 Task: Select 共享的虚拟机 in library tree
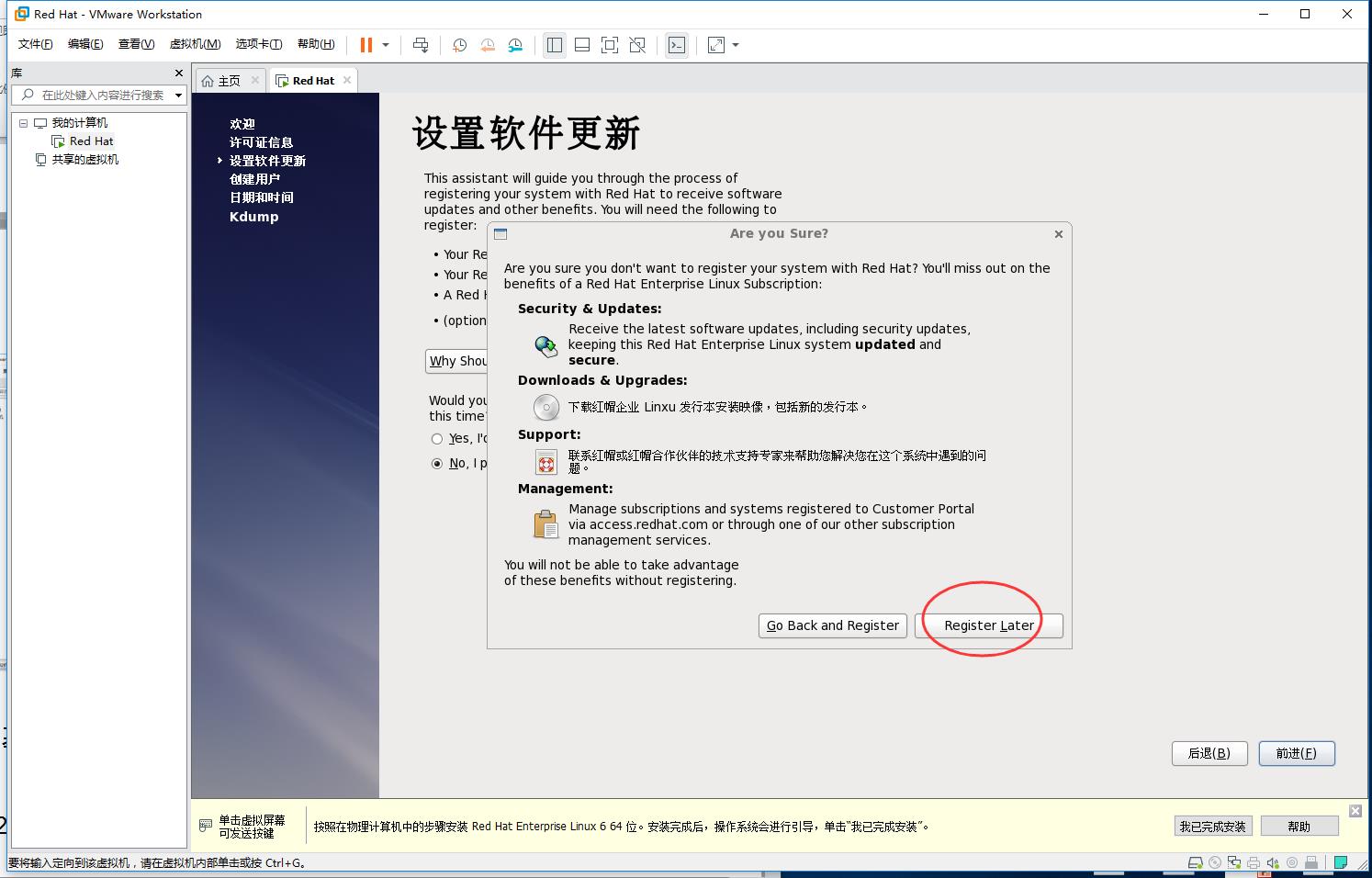tap(84, 159)
